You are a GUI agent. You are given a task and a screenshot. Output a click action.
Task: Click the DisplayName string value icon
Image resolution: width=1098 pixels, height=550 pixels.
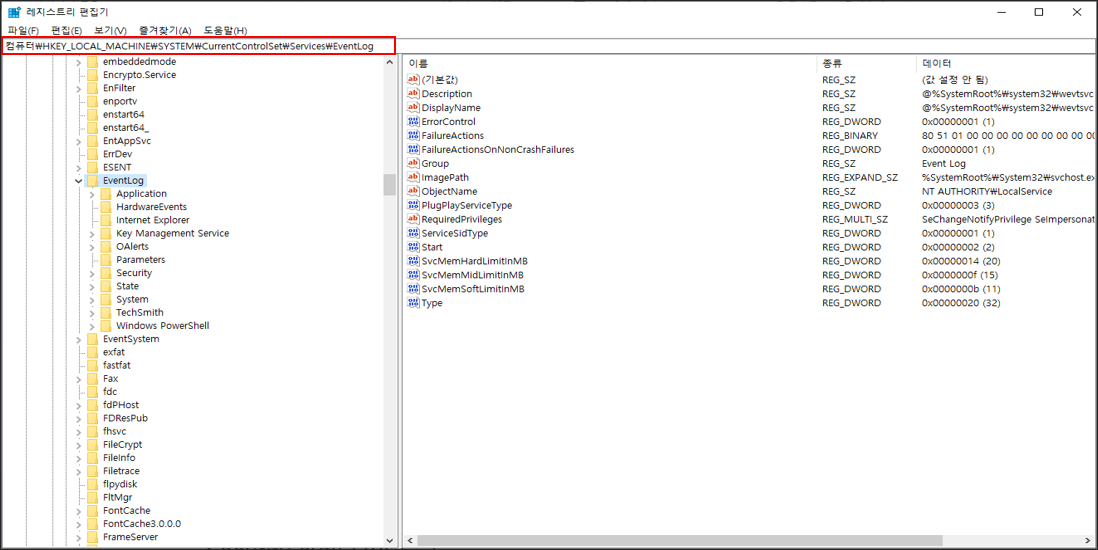point(413,108)
